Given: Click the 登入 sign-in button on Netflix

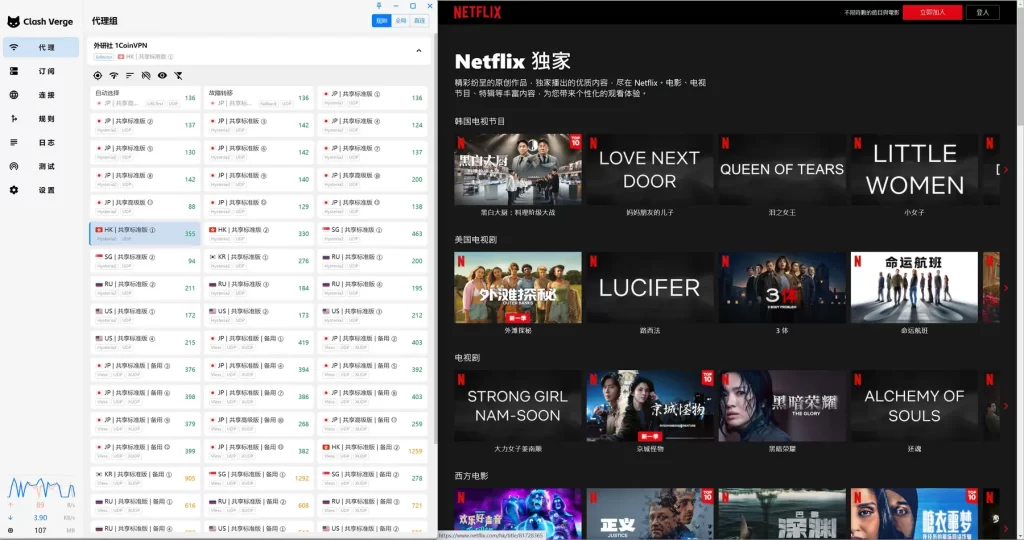Looking at the screenshot, I should (982, 12).
